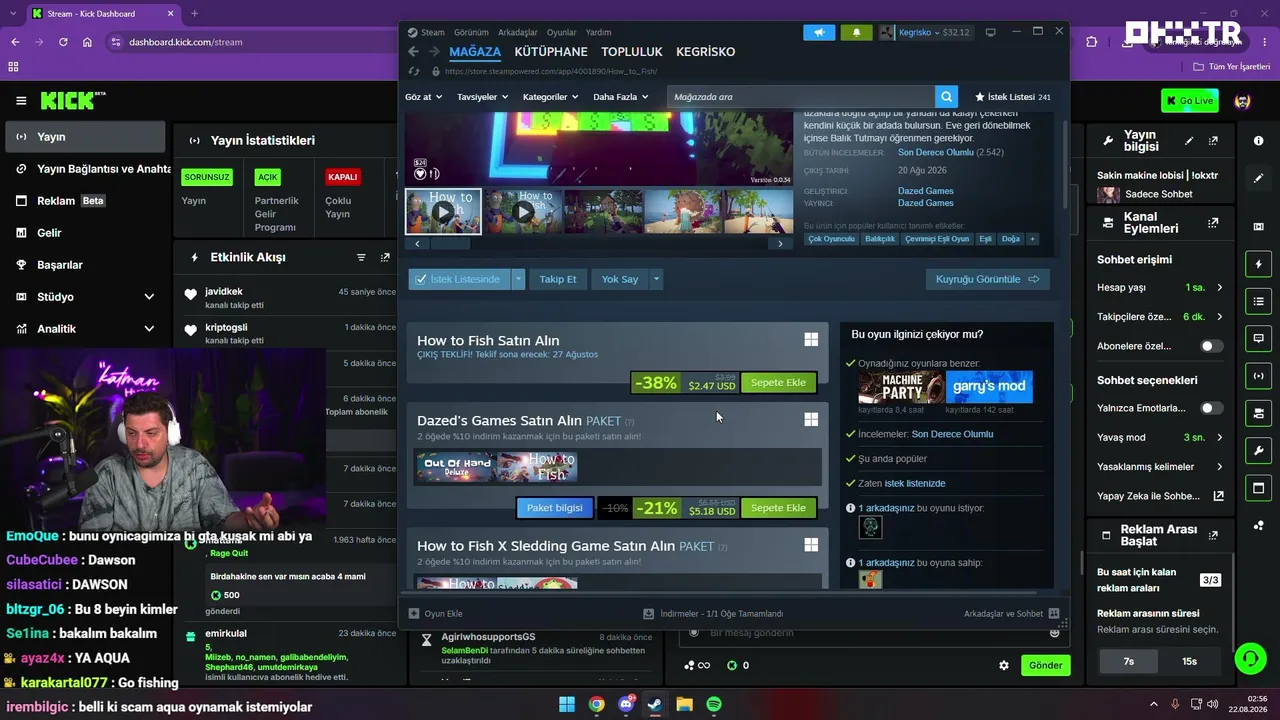This screenshot has height=720, width=1280.
Task: Open Yavaş mod setting chevron
Action: pos(1219,437)
